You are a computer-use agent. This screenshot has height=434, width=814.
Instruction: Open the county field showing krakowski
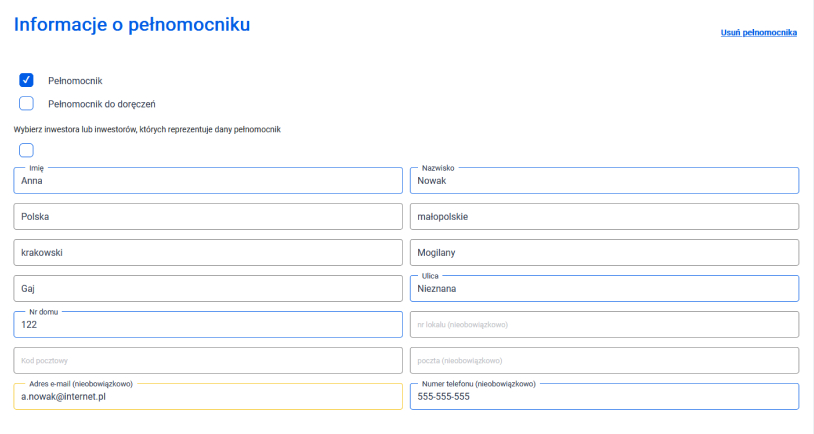(208, 252)
